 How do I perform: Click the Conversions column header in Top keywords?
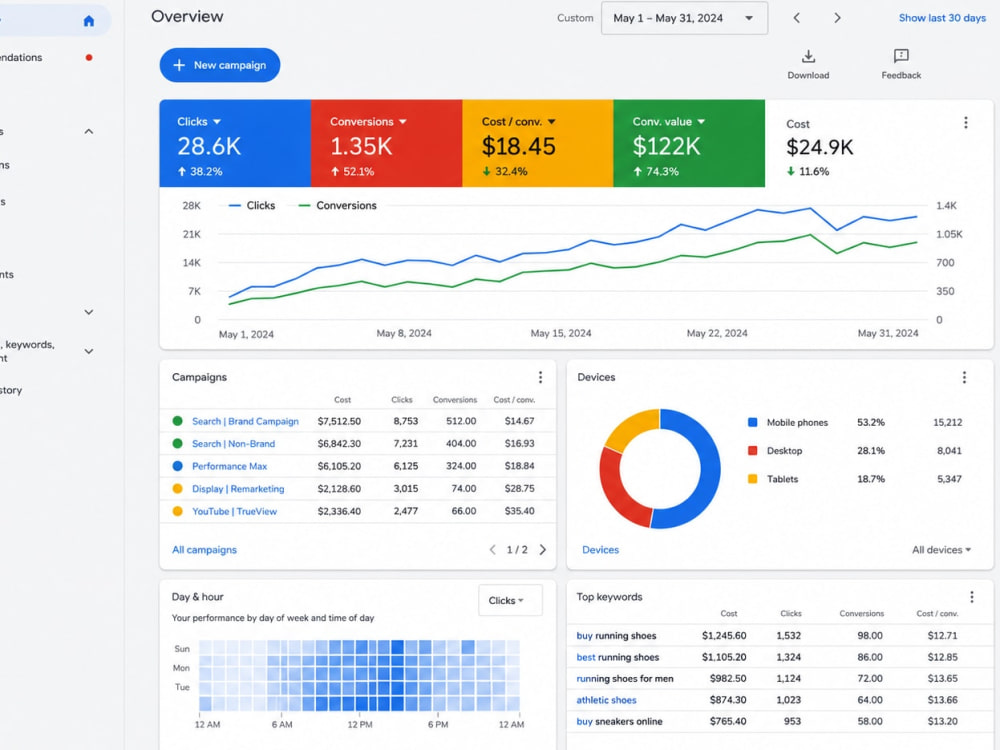(x=861, y=614)
